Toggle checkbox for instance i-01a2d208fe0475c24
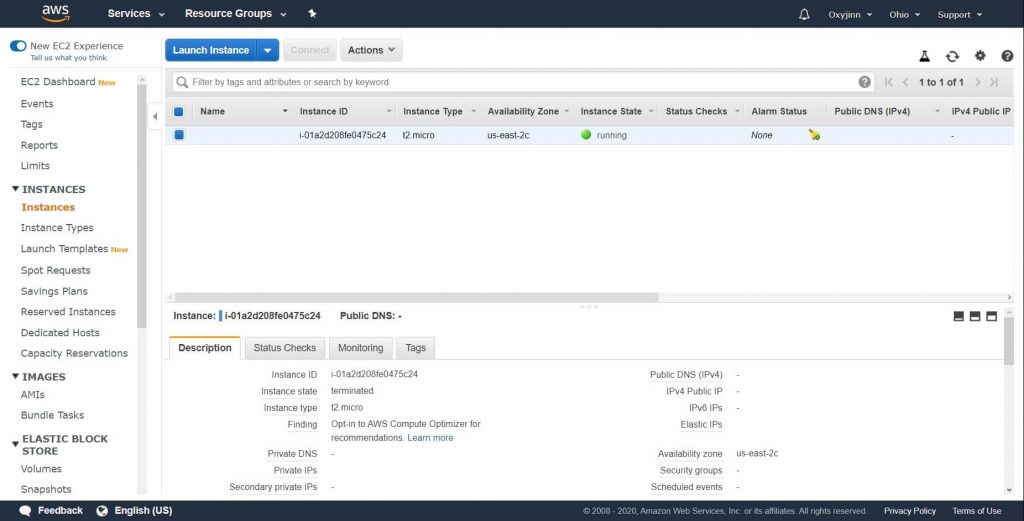 [178, 134]
